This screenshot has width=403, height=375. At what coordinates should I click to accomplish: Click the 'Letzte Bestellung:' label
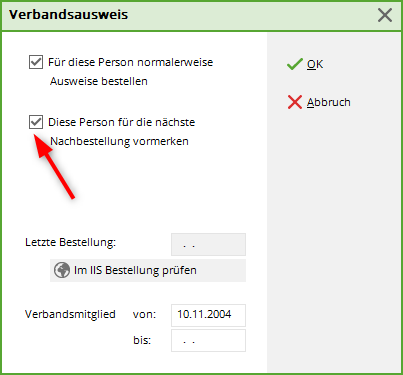70,242
